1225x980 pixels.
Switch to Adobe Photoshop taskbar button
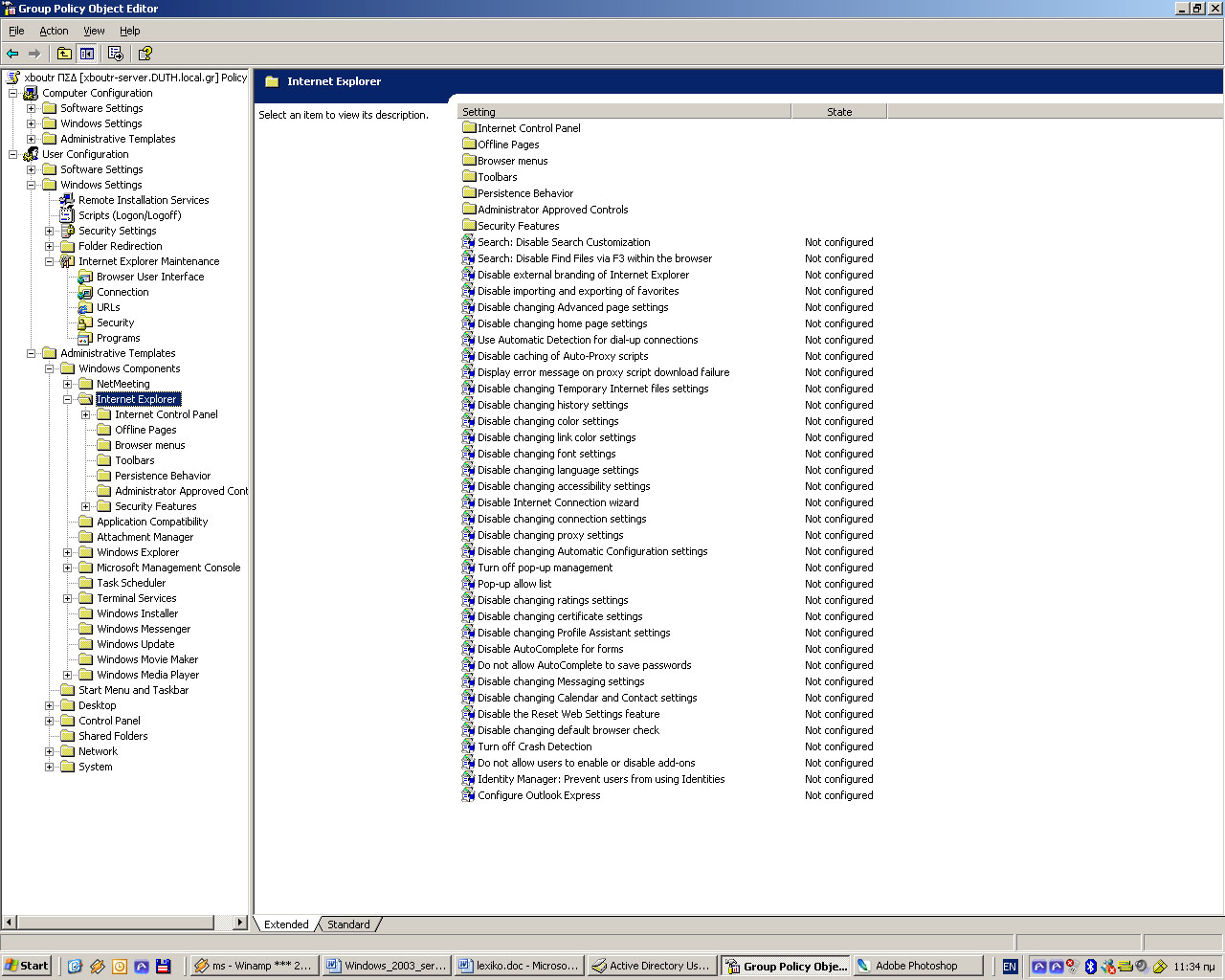pyautogui.click(x=917, y=966)
